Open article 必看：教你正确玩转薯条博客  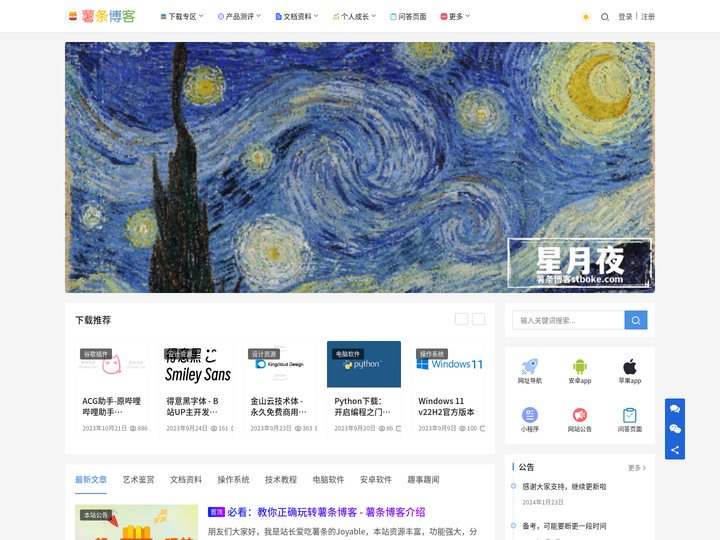pos(326,512)
